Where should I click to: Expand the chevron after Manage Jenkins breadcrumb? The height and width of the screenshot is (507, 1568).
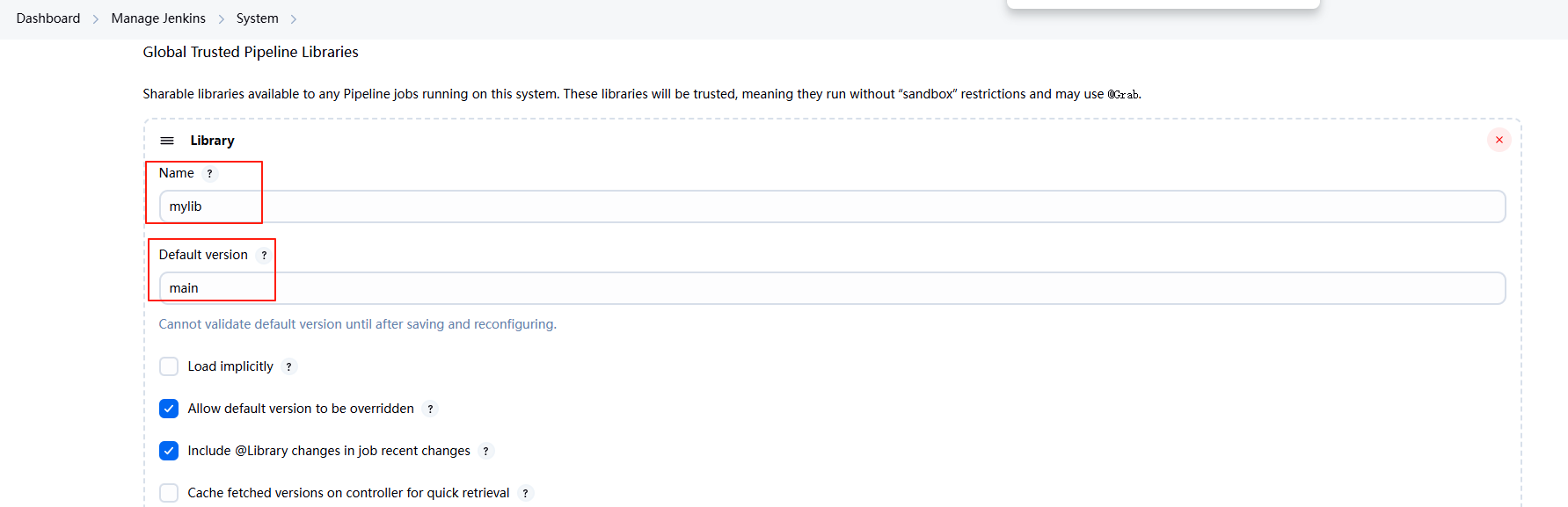coord(222,19)
